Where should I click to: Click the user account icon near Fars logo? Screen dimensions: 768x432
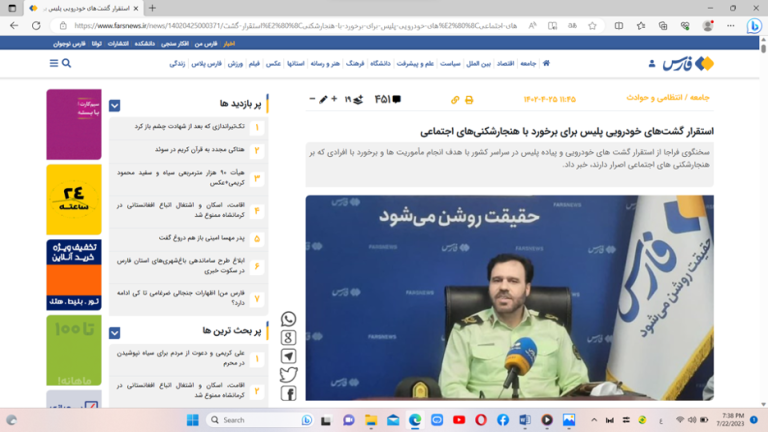click(x=652, y=63)
